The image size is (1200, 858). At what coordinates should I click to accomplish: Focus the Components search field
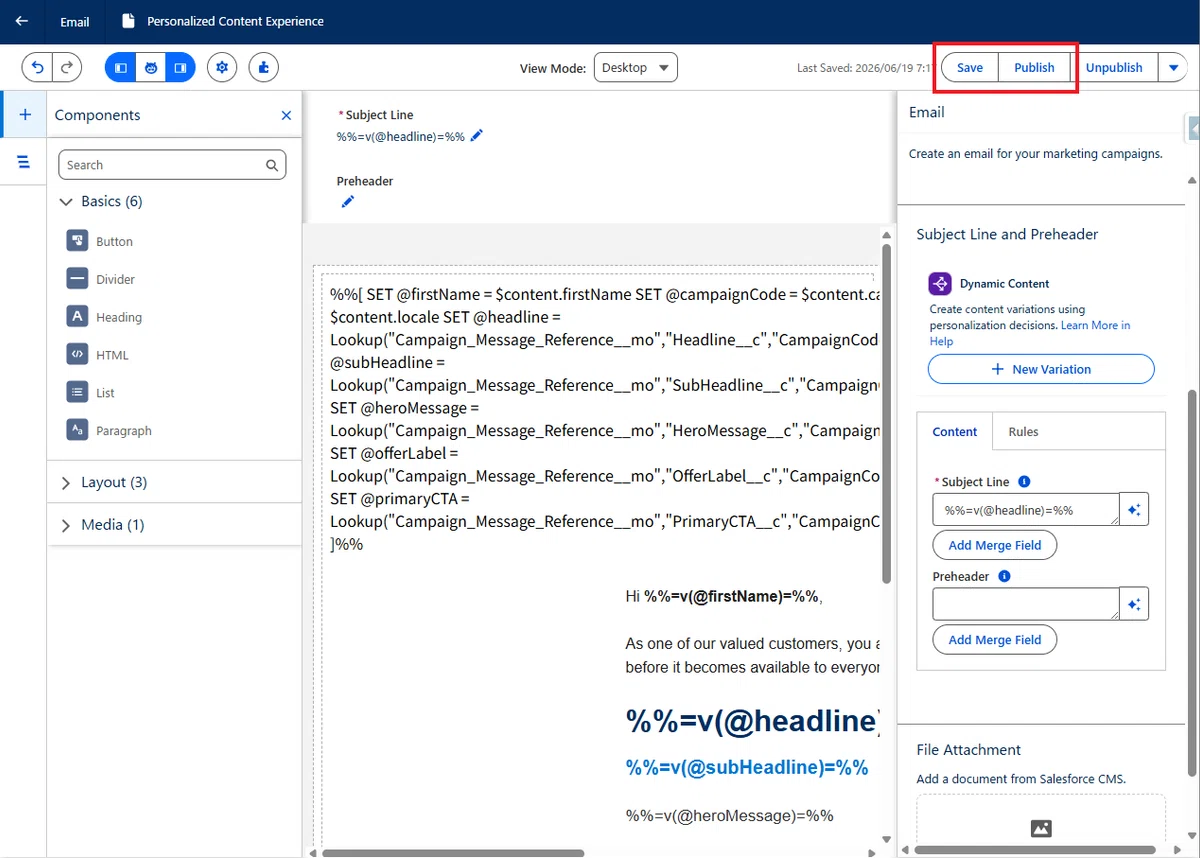(172, 165)
